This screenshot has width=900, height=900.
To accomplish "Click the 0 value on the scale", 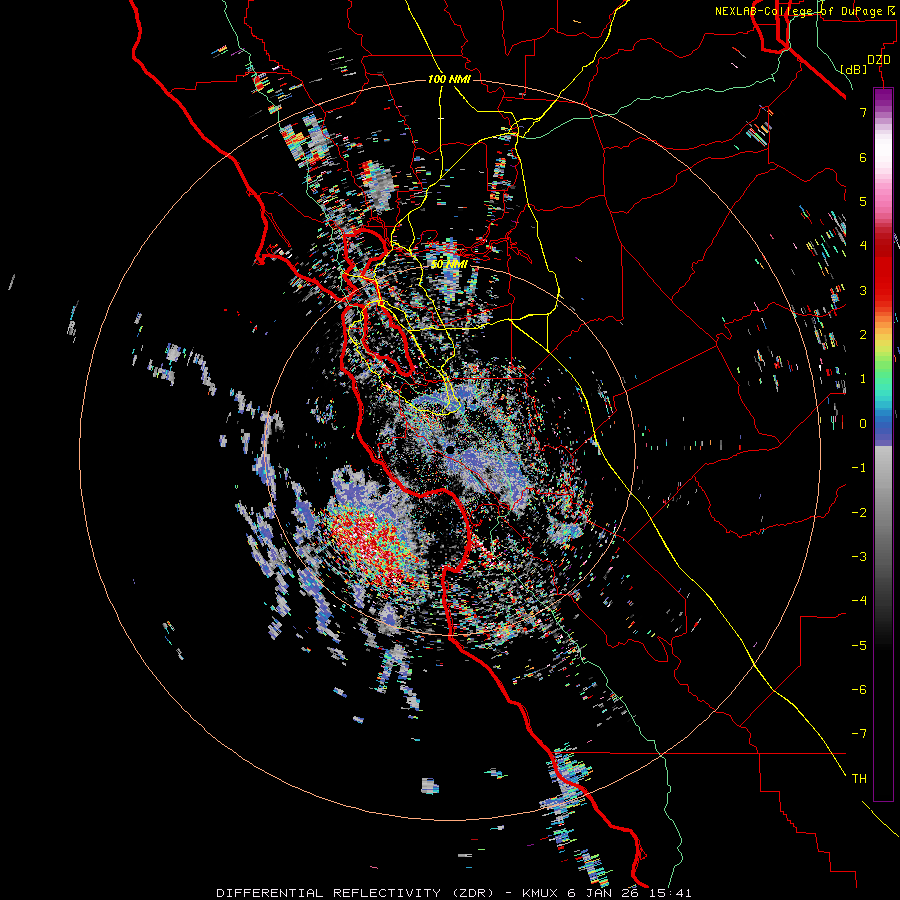I will (x=863, y=423).
